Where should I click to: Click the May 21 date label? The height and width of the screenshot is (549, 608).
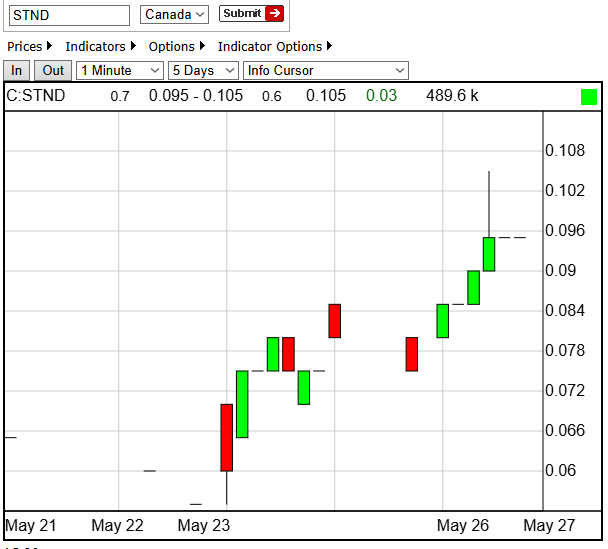[x=31, y=526]
